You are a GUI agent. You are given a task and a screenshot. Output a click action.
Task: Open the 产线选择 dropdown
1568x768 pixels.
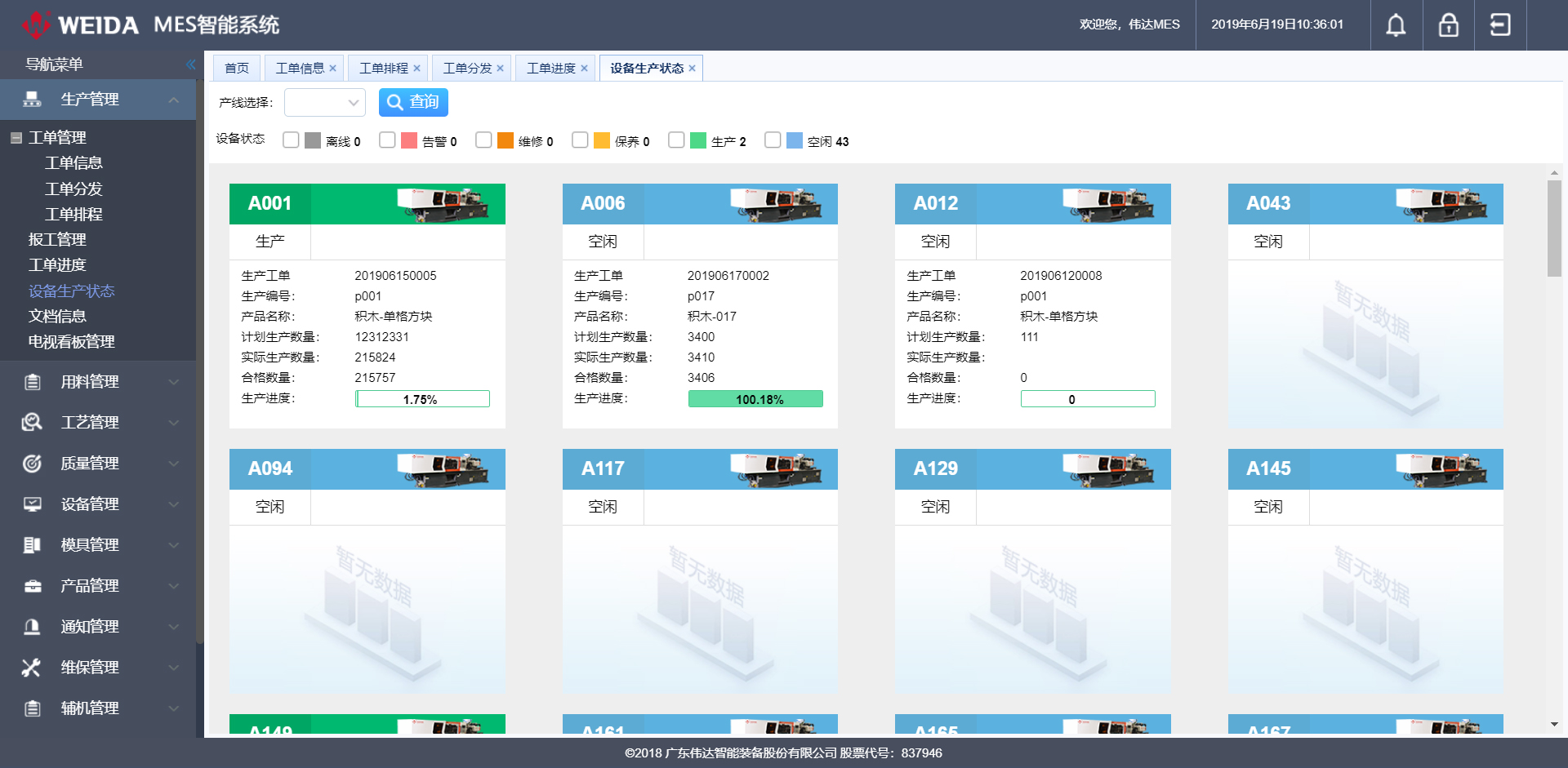coord(325,103)
